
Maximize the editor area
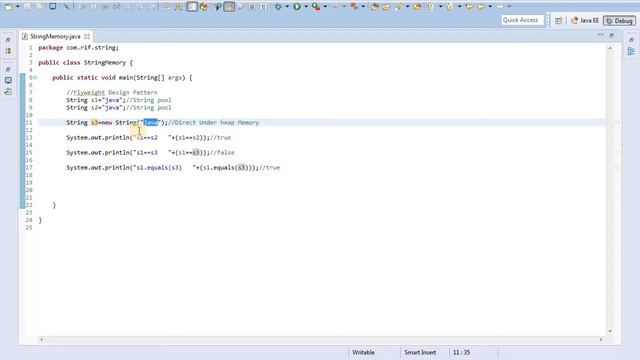611,36
